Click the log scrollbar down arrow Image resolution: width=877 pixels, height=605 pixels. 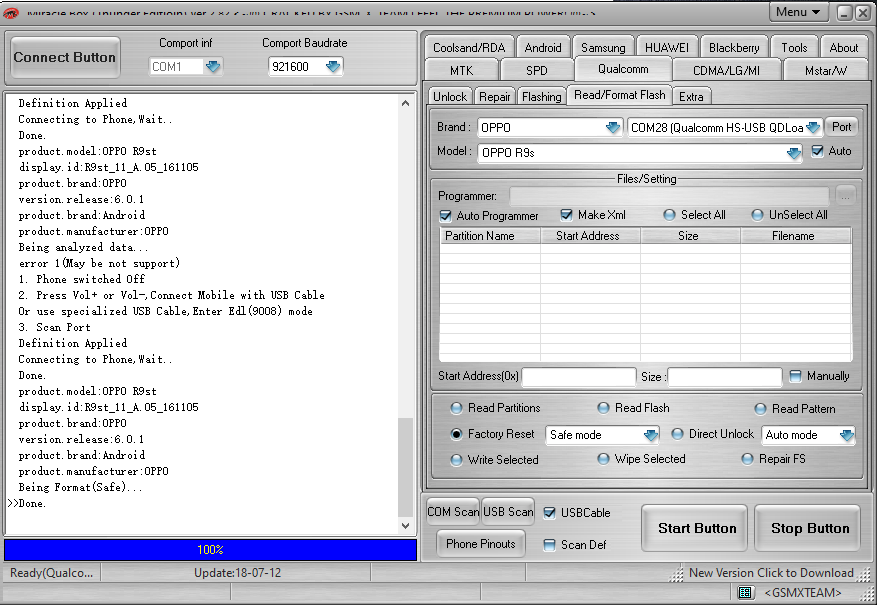[x=406, y=526]
